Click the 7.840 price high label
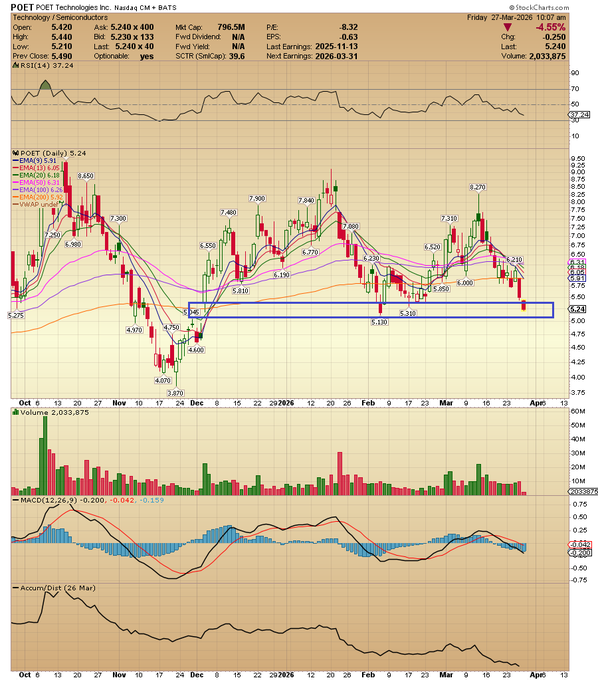The image size is (598, 680). click(306, 200)
